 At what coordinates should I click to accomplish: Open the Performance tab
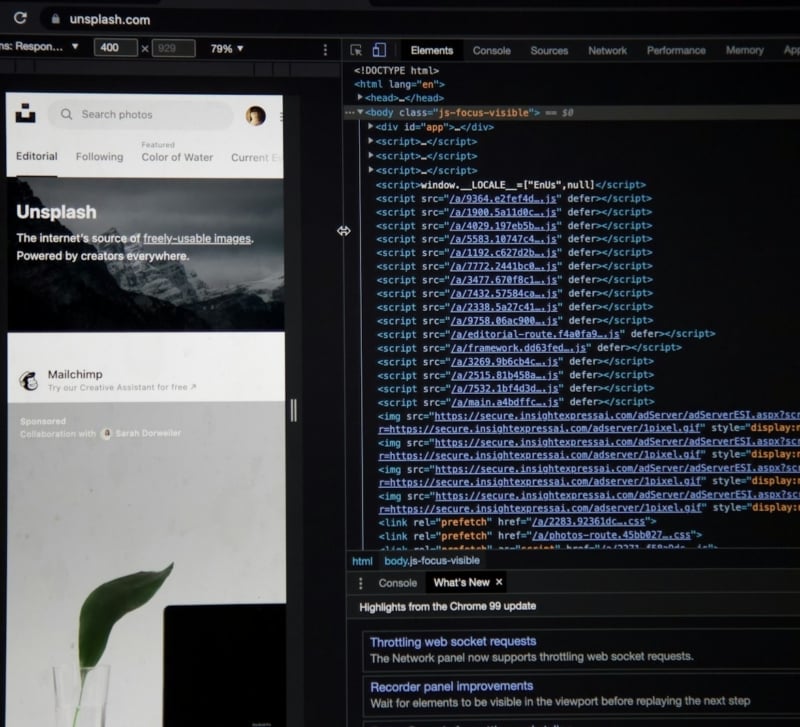676,51
